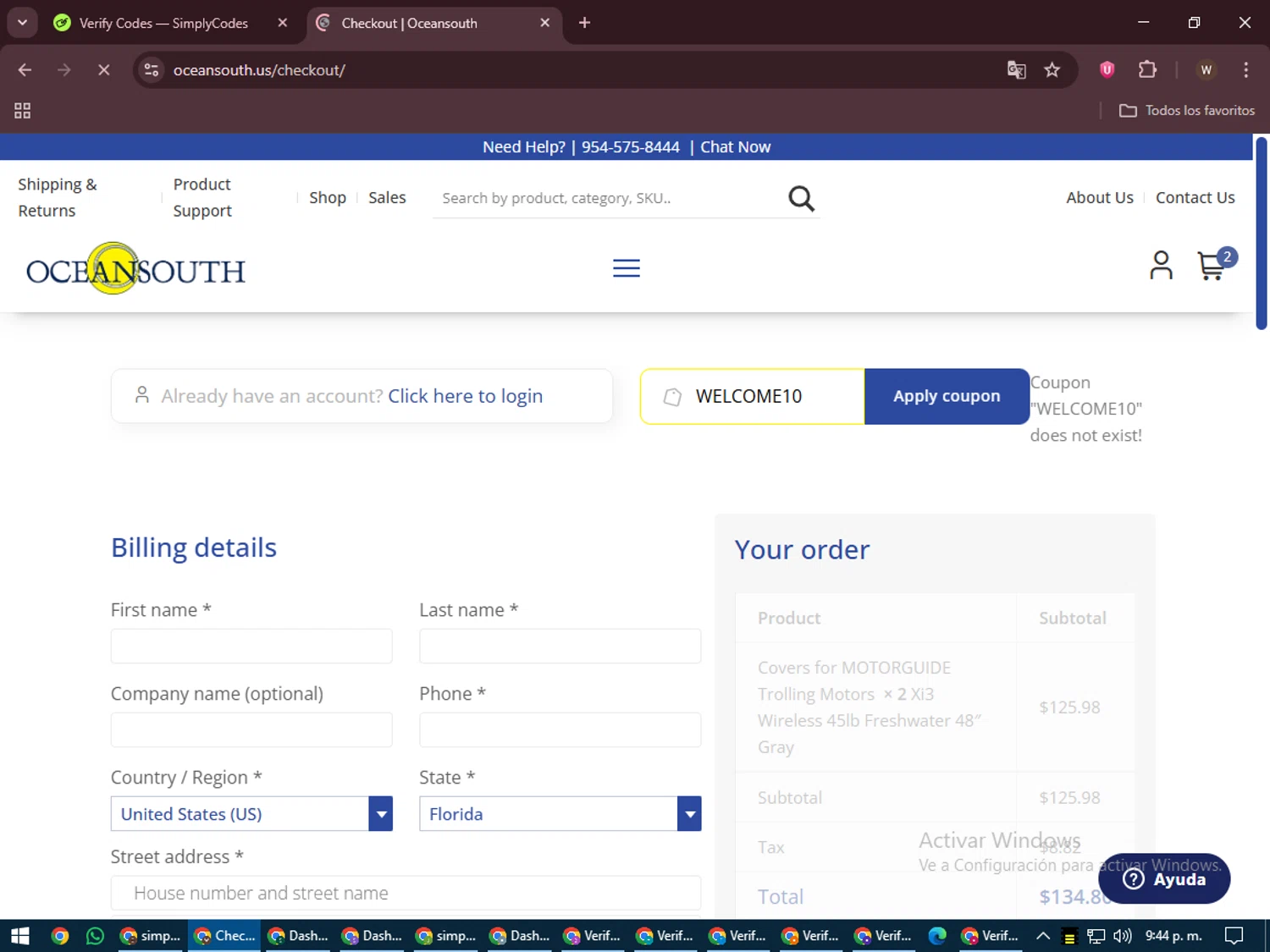Click the address bar URL
This screenshot has height=952, width=1270.
(259, 70)
